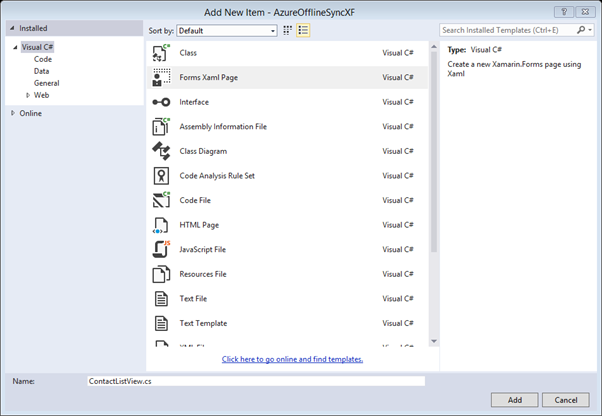Select the Code File template icon
Image resolution: width=602 pixels, height=416 pixels.
click(x=161, y=200)
